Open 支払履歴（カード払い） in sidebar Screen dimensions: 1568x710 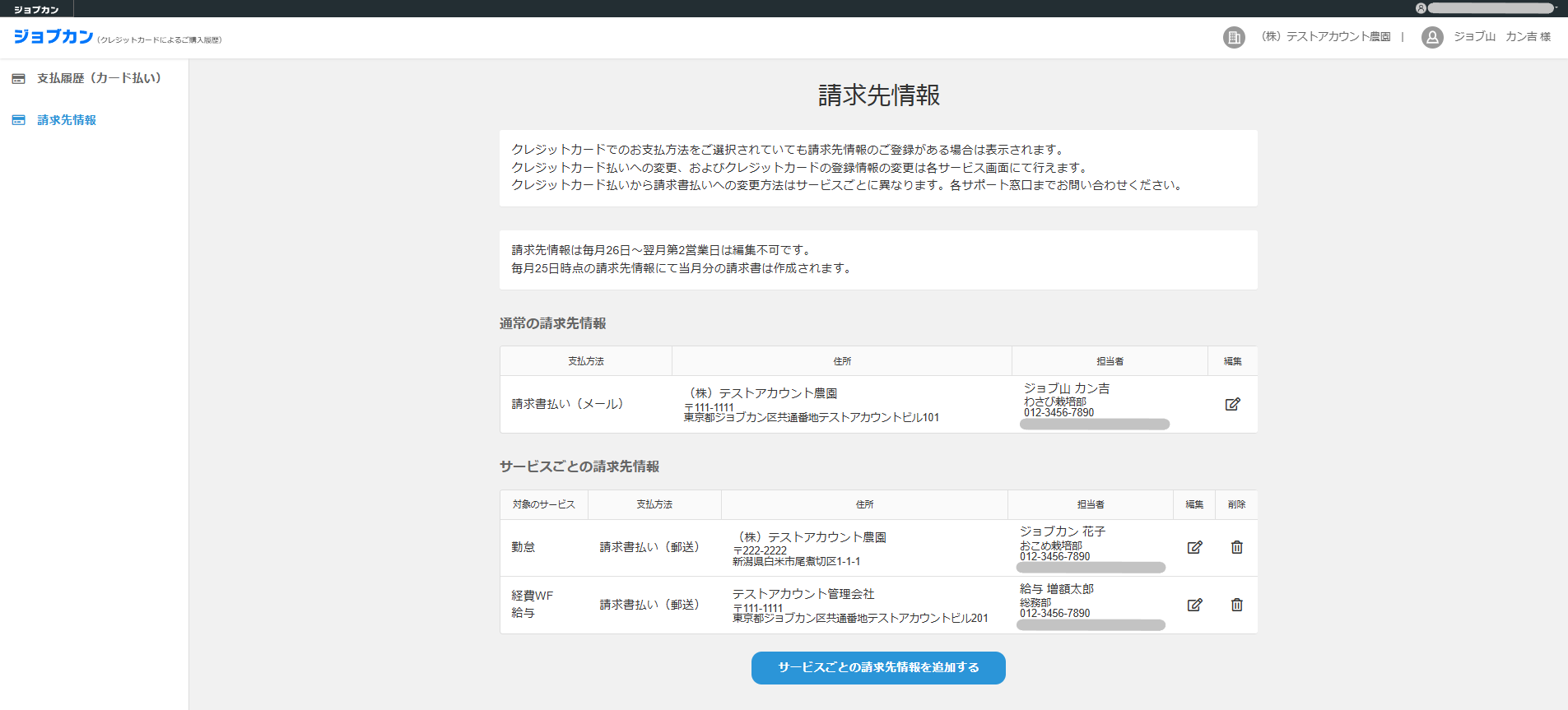99,78
